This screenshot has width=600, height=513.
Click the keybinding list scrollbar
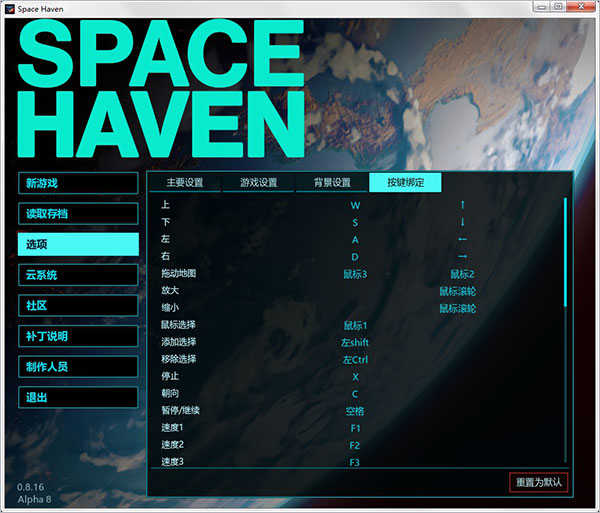[x=565, y=250]
